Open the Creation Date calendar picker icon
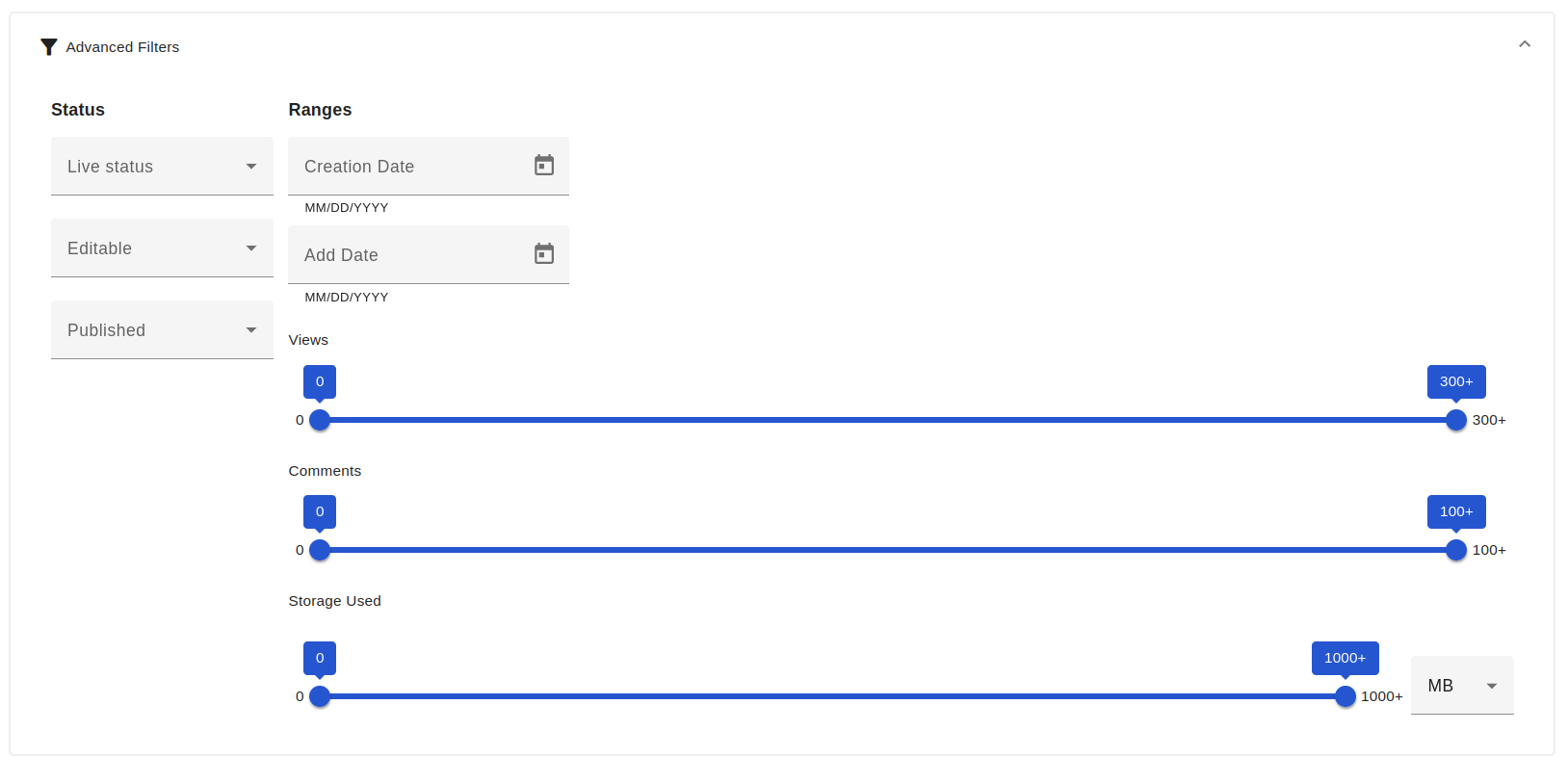The height and width of the screenshot is (757, 1568). click(x=544, y=165)
